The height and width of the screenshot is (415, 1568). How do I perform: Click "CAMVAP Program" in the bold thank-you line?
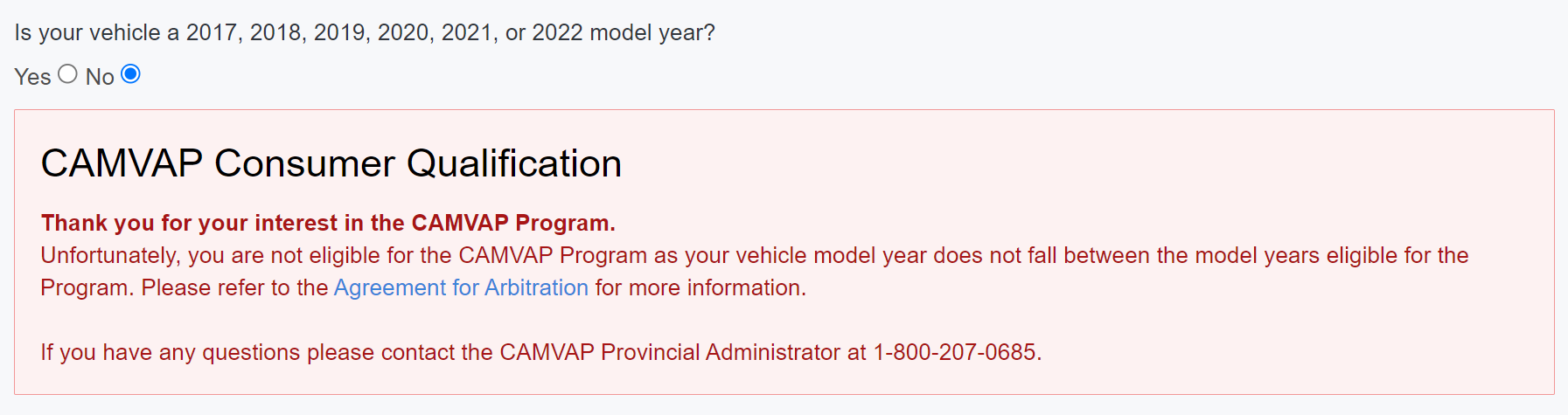[511, 223]
